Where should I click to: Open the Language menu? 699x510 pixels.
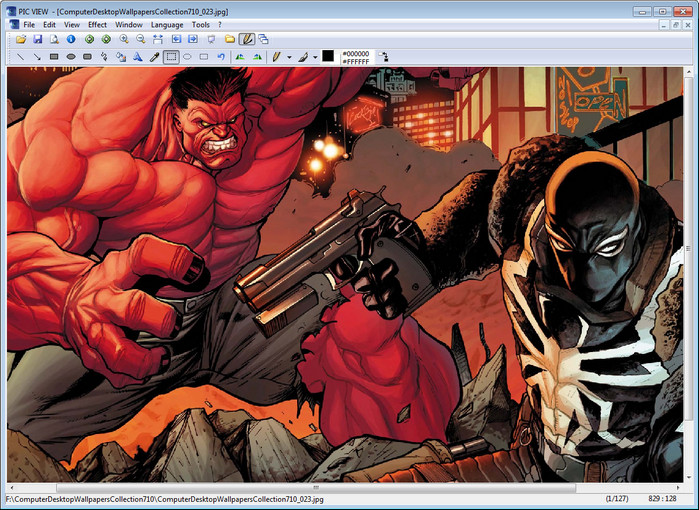pos(167,25)
